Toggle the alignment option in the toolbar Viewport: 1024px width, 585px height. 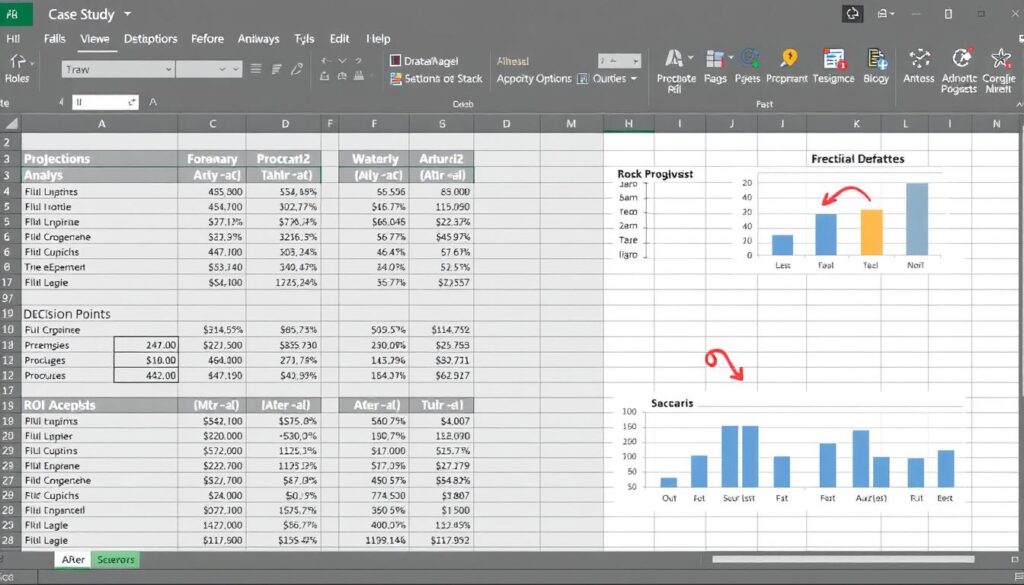256,68
